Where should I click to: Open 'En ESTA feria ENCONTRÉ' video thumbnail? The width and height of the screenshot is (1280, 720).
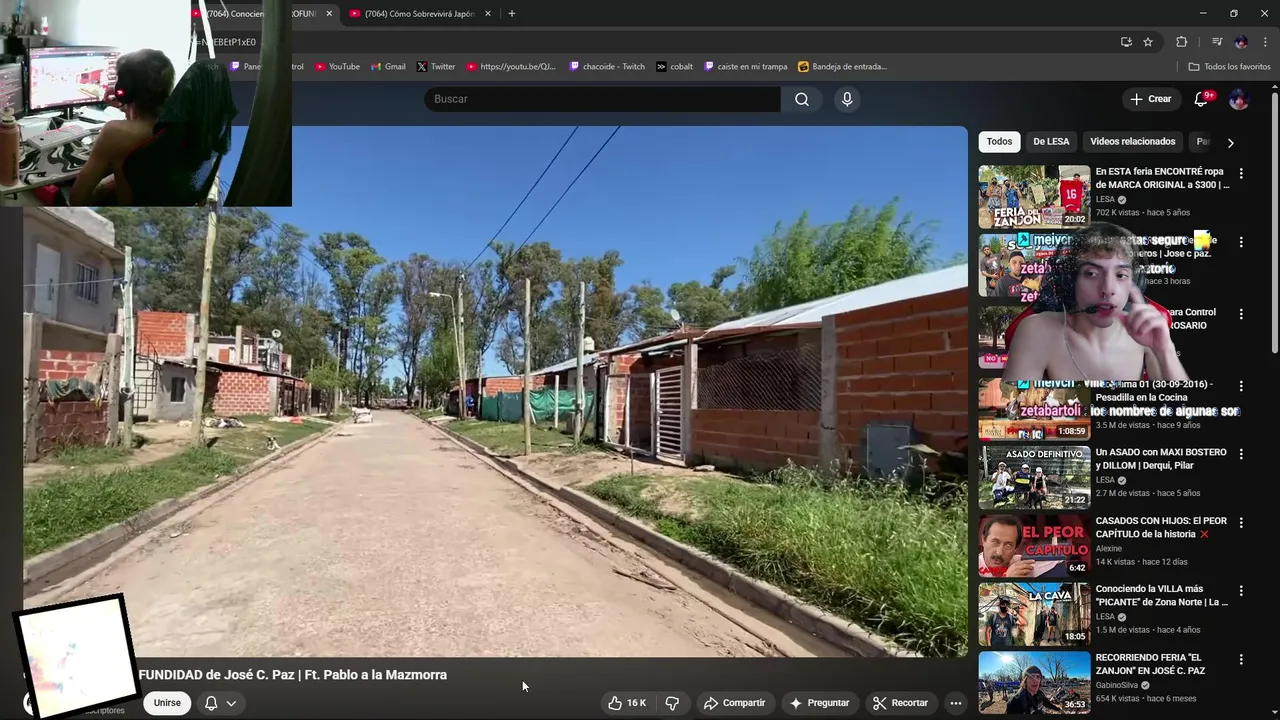point(1034,197)
